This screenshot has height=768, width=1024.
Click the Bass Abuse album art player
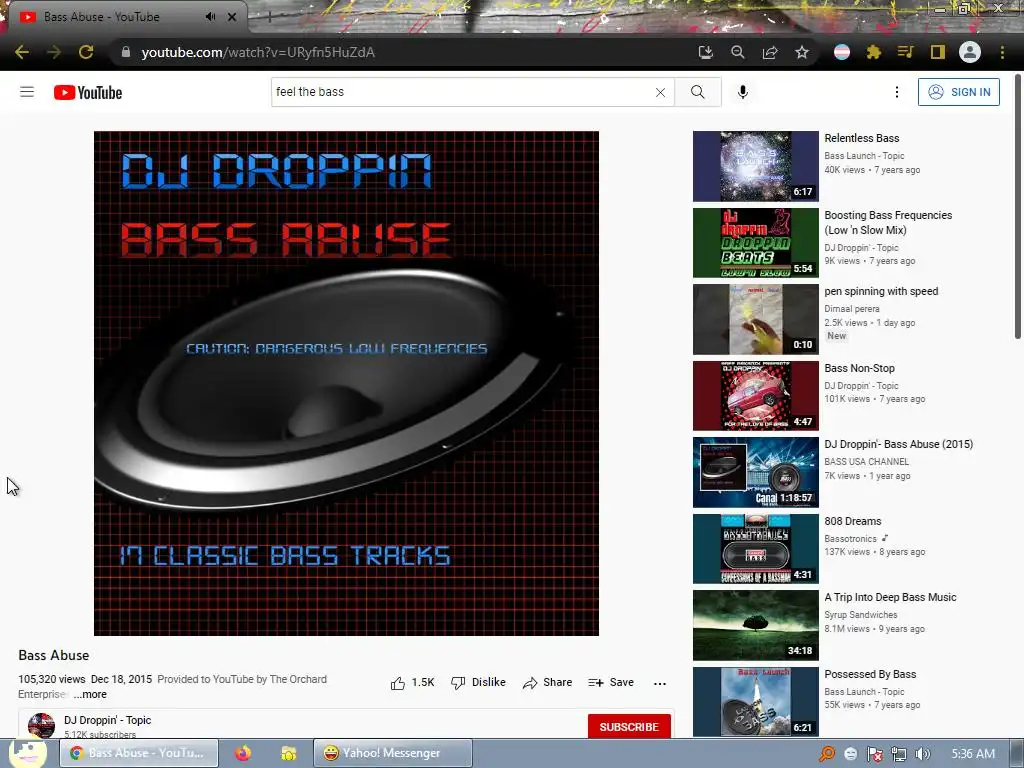point(346,383)
